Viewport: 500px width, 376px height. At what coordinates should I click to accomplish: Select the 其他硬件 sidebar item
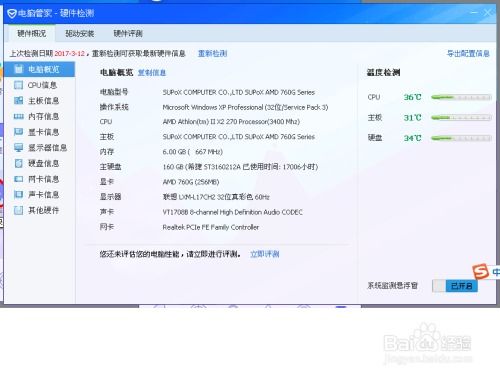(37, 210)
